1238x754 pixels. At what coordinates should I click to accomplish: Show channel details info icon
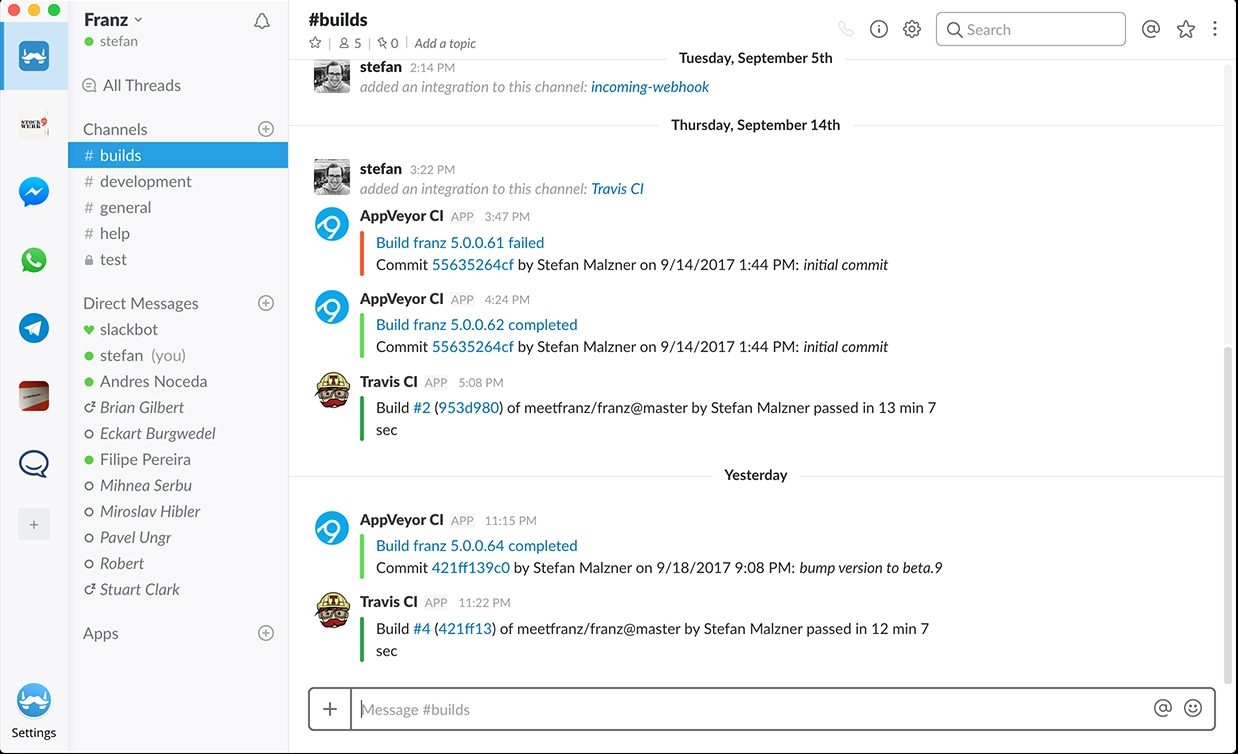coord(879,29)
